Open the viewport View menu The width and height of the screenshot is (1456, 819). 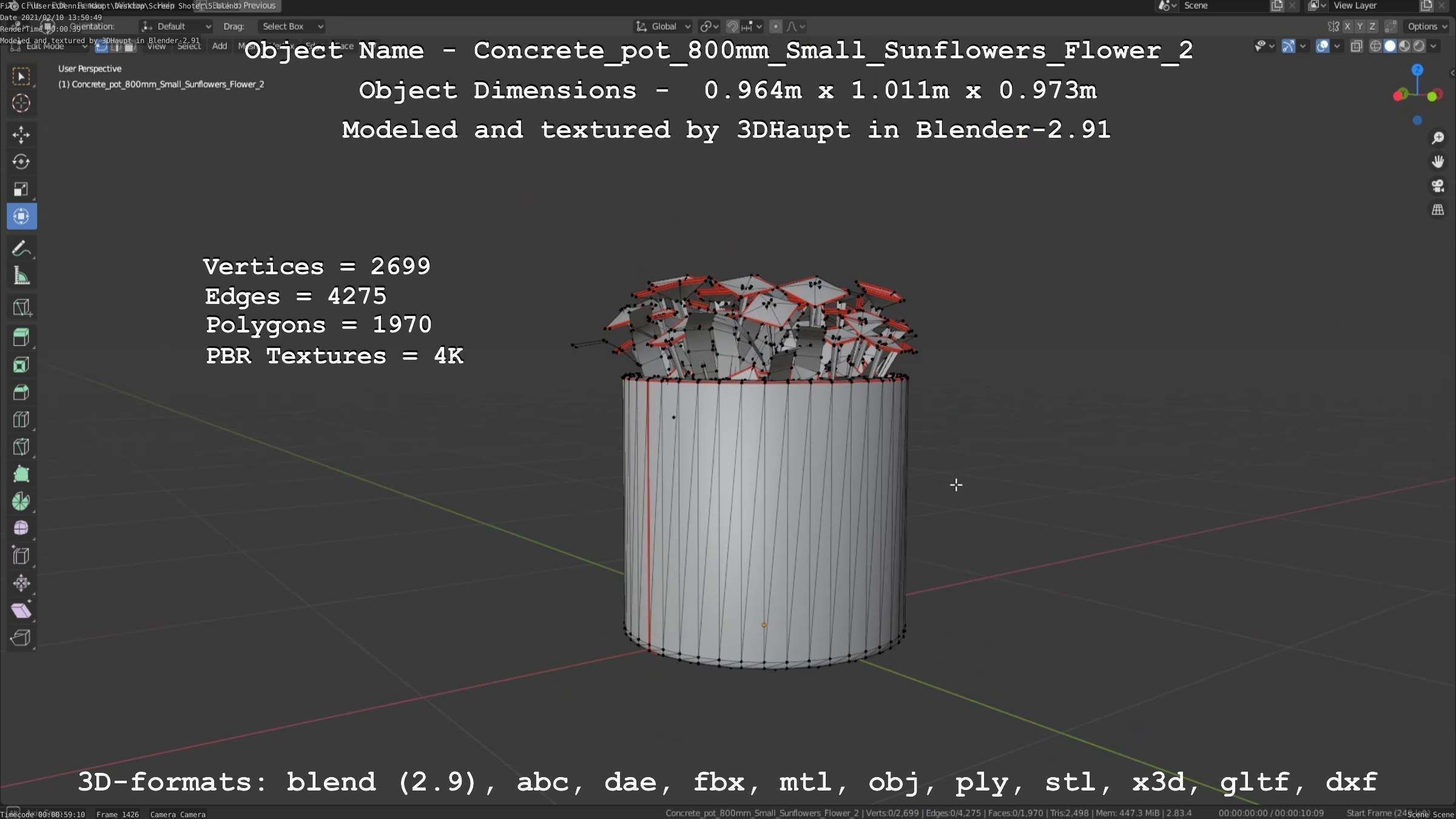157,47
